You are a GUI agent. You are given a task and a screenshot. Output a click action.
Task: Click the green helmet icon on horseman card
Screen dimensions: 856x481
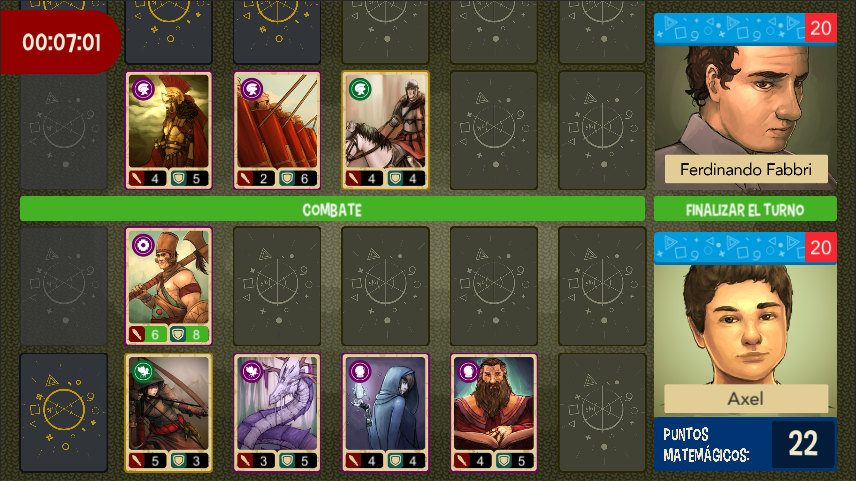click(x=360, y=89)
